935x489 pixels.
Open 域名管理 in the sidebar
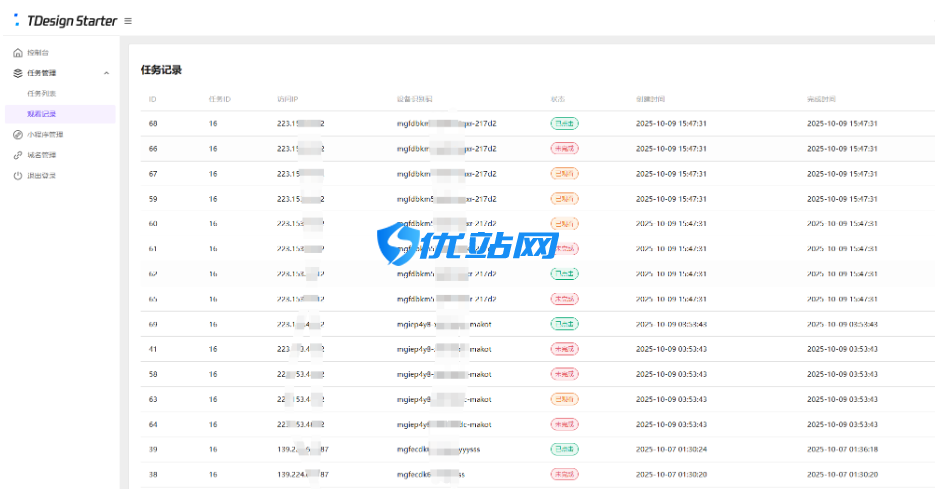click(x=42, y=155)
